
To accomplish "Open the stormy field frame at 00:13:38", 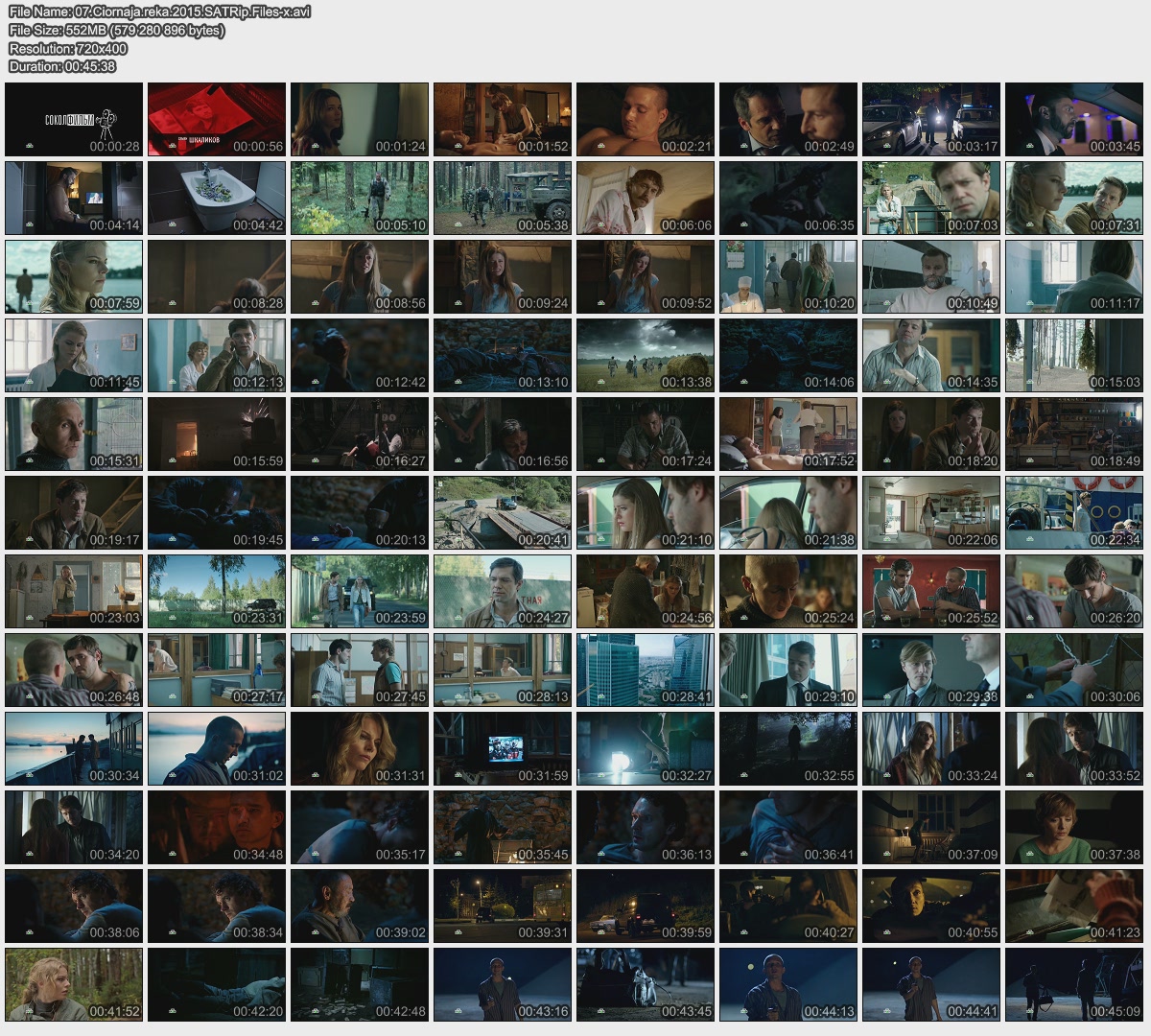I will pyautogui.click(x=646, y=355).
